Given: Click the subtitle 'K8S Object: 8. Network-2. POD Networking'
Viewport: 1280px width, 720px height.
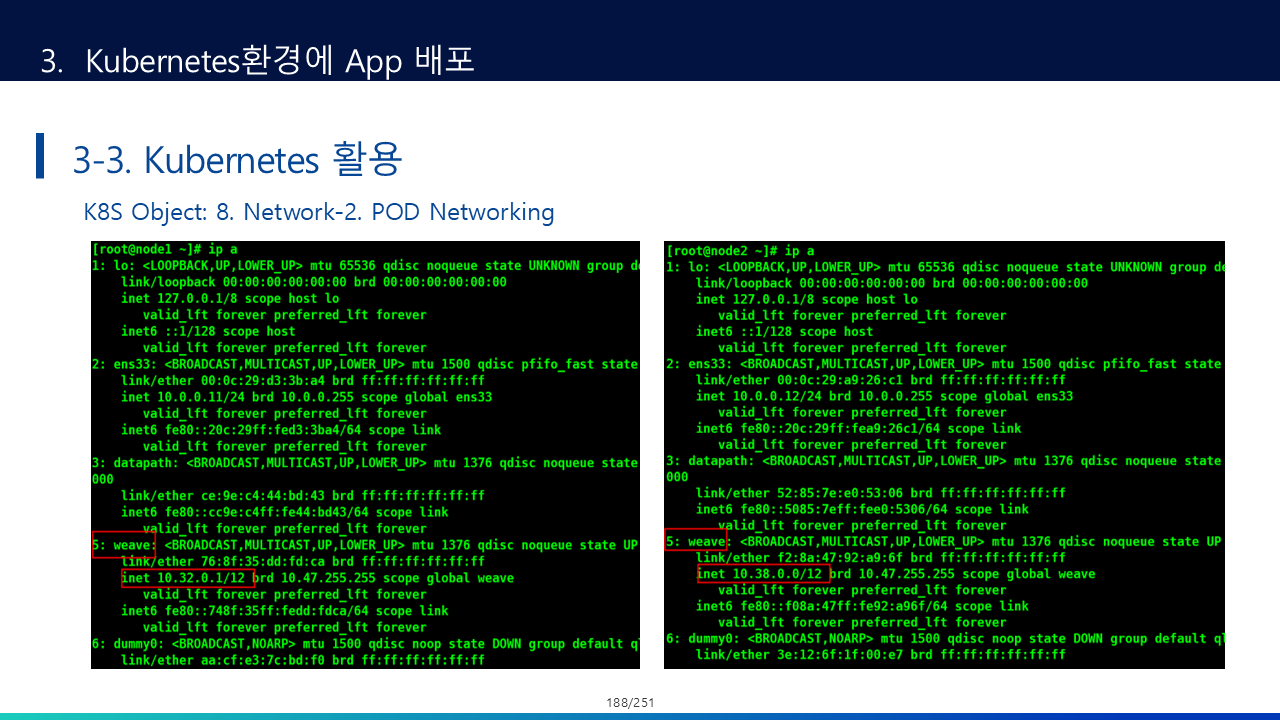Looking at the screenshot, I should pyautogui.click(x=319, y=212).
